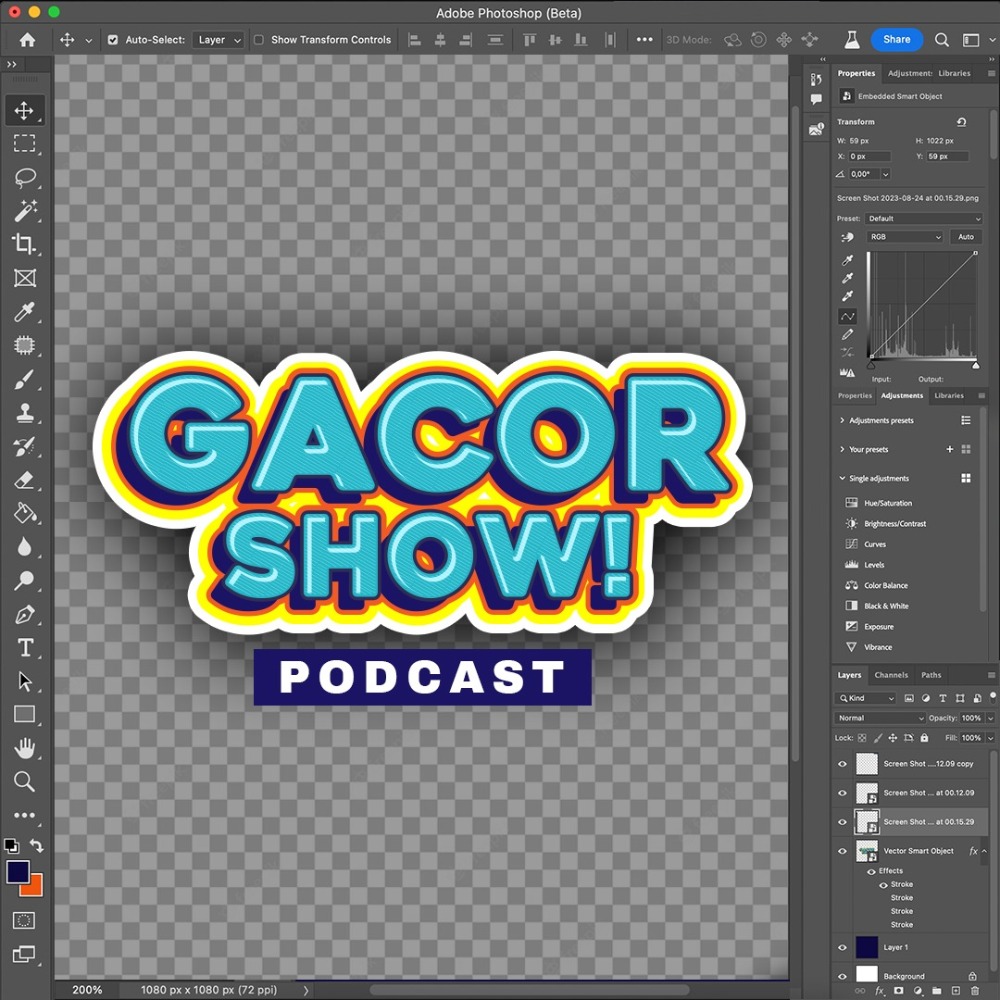
Task: Select the Lasso tool
Action: coord(24,177)
